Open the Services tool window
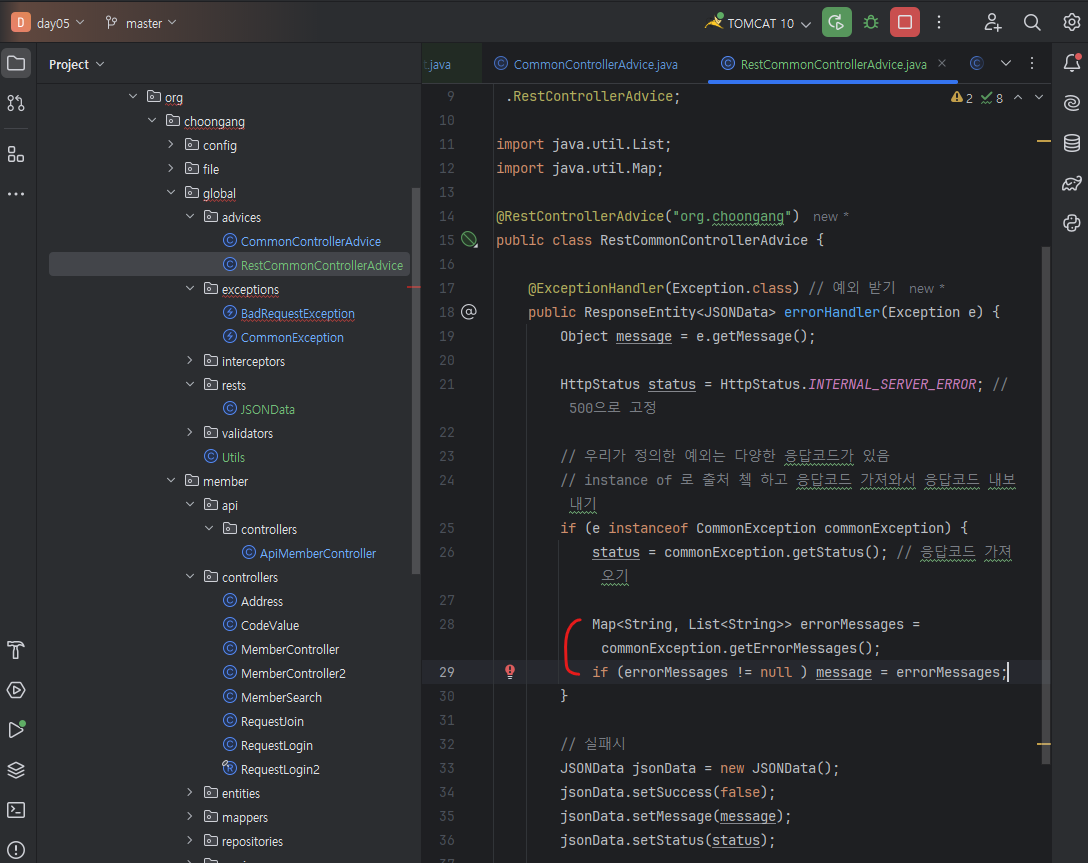1088x863 pixels. [16, 690]
